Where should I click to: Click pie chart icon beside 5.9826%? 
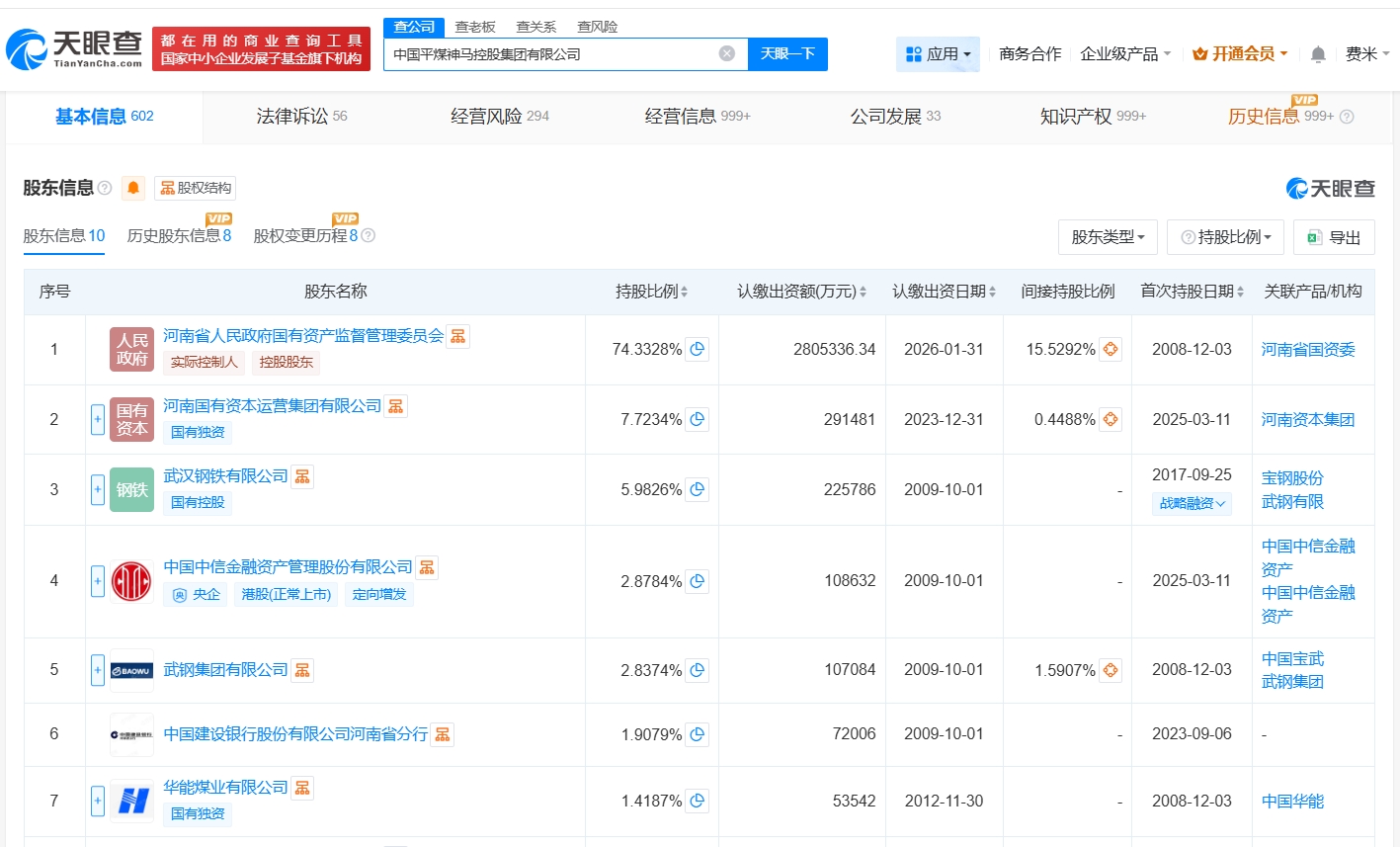click(698, 489)
